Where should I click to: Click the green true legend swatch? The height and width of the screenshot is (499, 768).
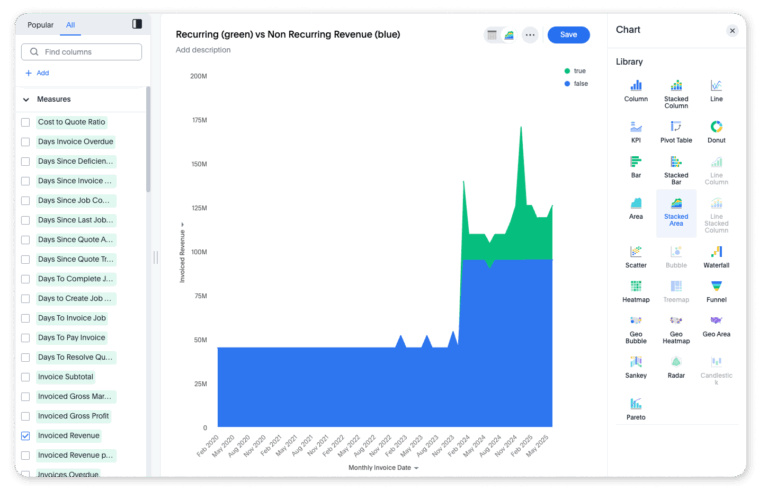[567, 71]
